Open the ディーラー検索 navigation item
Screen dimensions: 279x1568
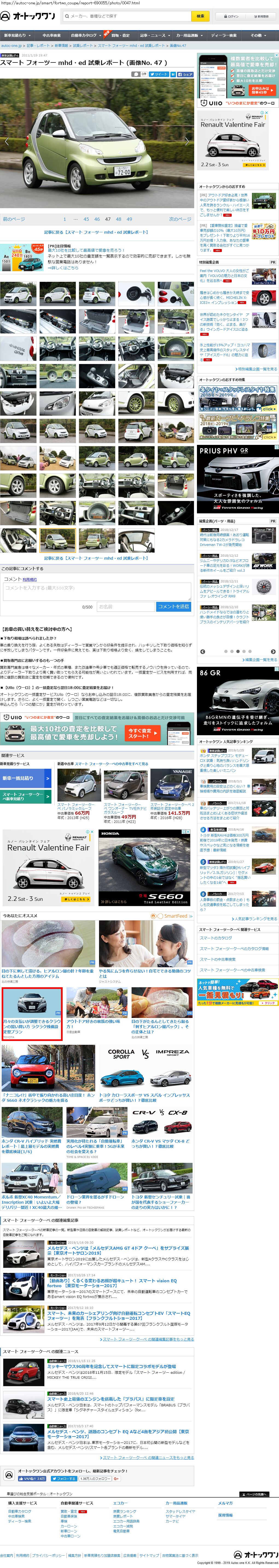click(224, 35)
